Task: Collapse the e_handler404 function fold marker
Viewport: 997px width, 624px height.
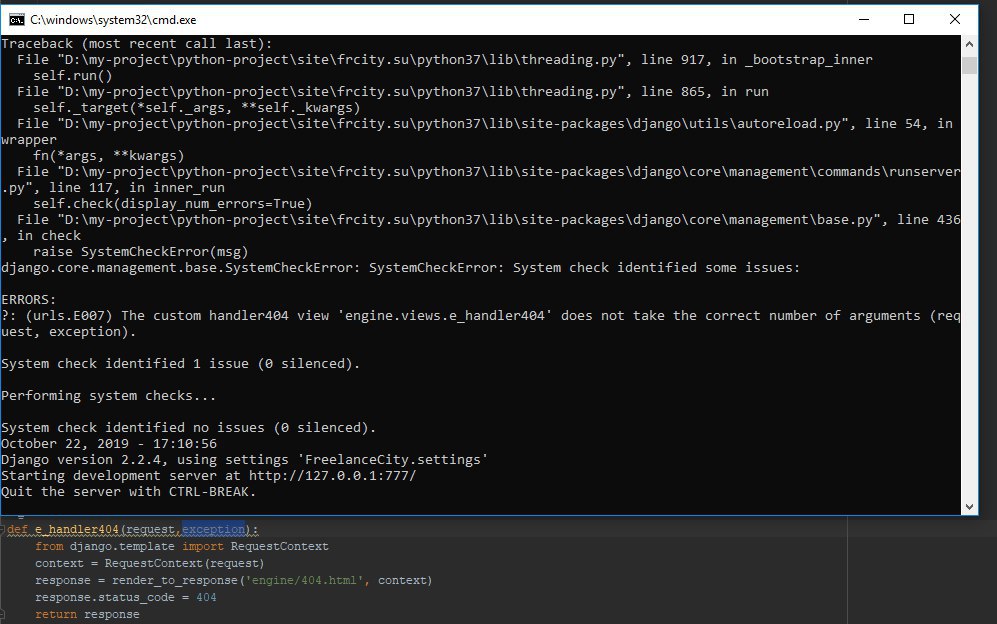Action: (x=3, y=529)
